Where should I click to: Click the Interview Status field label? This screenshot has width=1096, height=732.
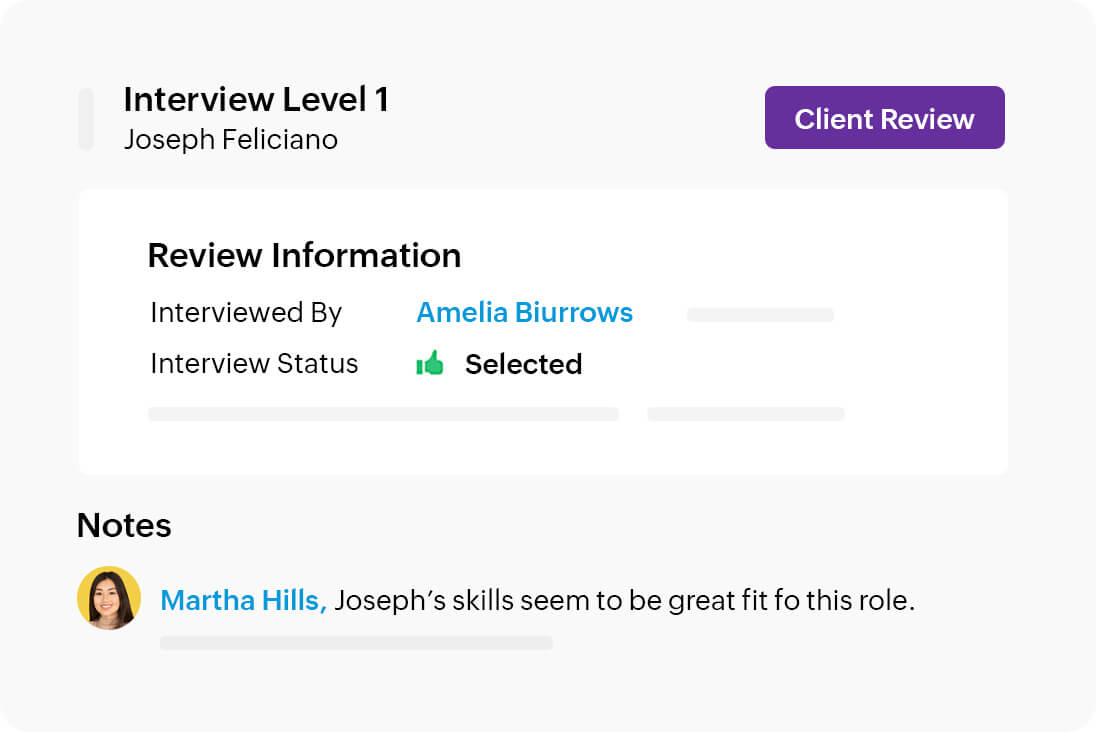coord(254,364)
